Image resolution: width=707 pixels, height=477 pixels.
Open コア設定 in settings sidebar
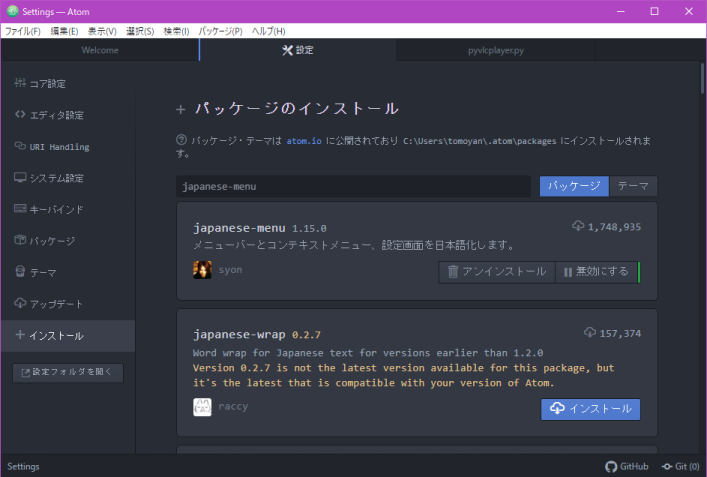click(48, 84)
